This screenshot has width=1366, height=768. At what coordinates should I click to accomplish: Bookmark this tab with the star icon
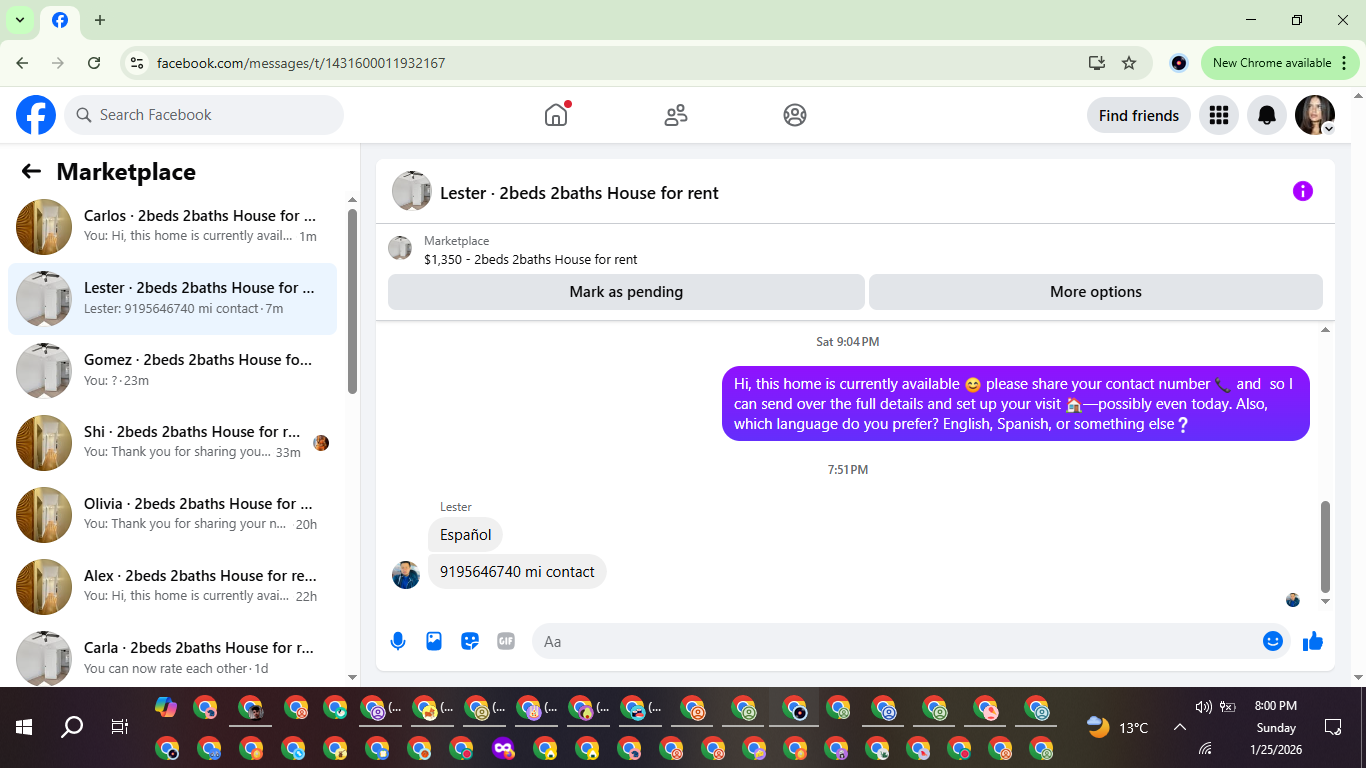tap(1129, 63)
